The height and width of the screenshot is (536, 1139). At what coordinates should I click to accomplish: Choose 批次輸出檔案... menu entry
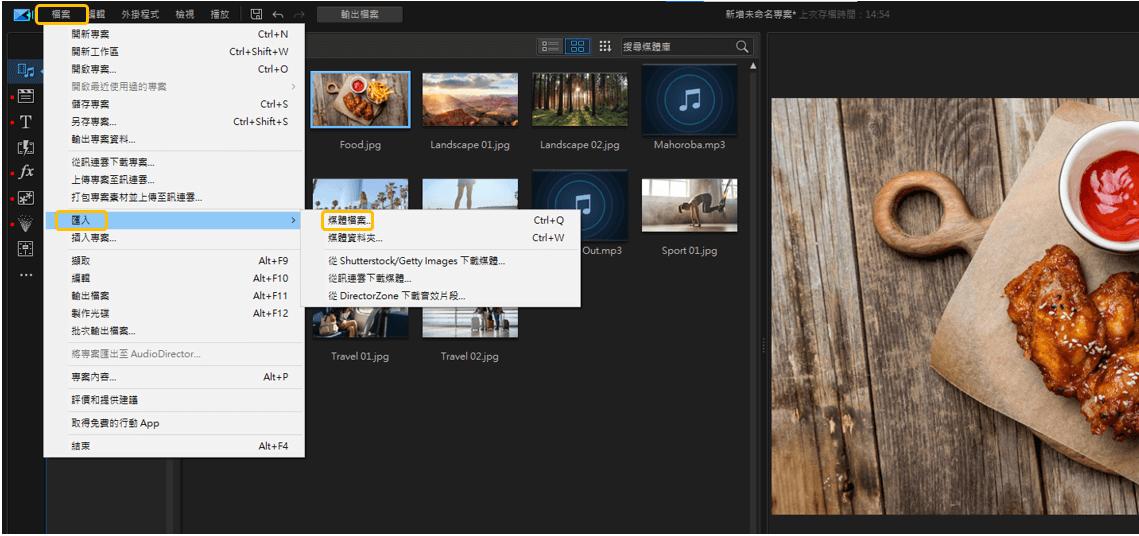[174, 330]
